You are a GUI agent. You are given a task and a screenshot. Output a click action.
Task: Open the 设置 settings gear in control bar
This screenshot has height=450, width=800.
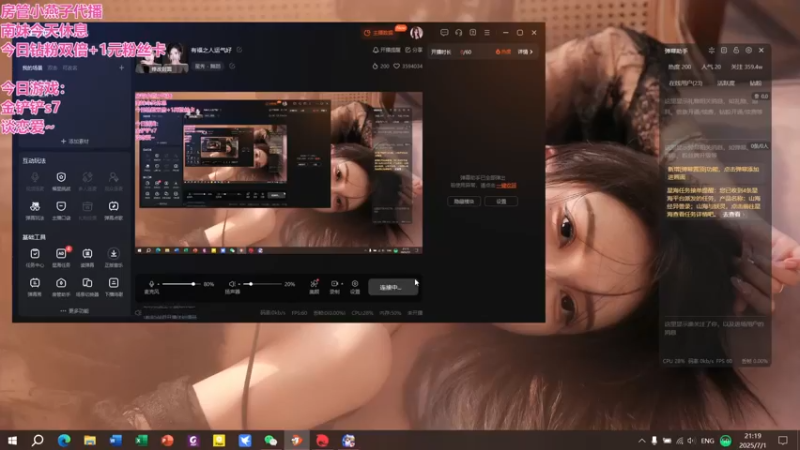click(x=355, y=286)
